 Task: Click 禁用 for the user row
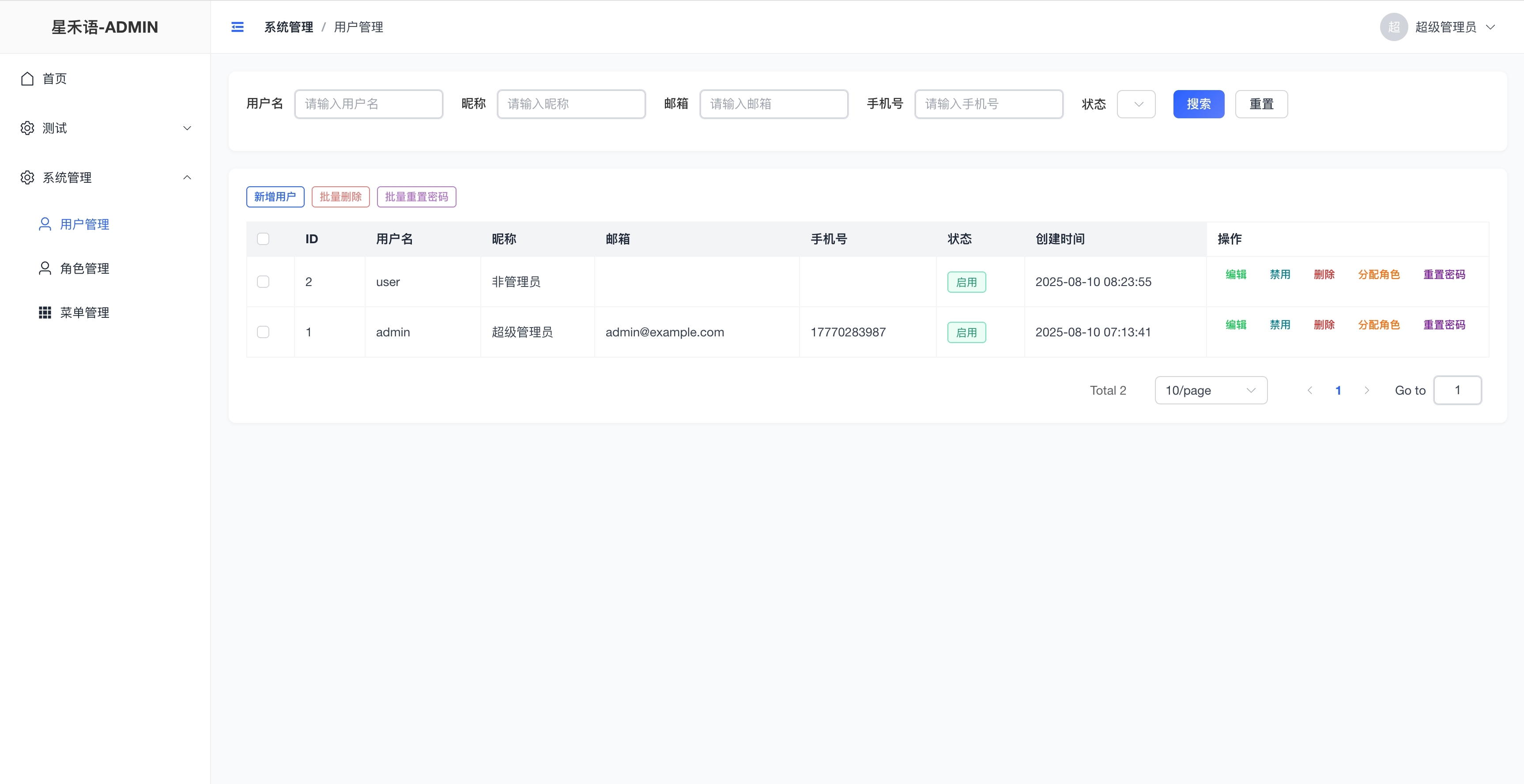click(x=1280, y=275)
